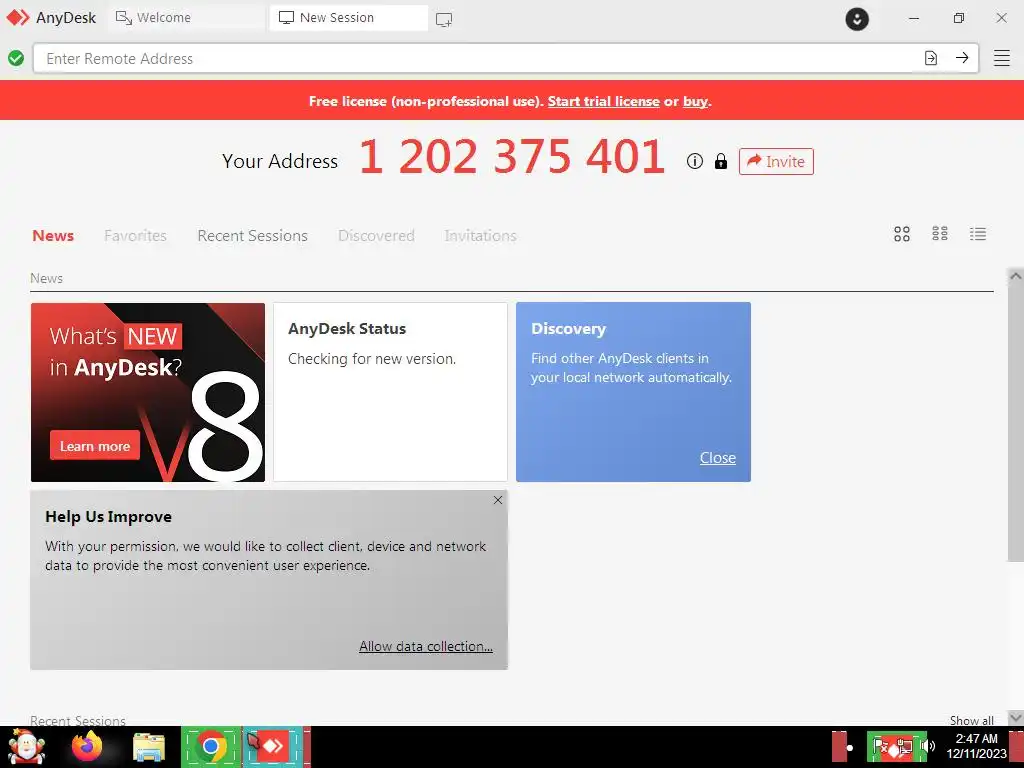
Task: Click the connect arrow in address bar
Action: pos(962,58)
